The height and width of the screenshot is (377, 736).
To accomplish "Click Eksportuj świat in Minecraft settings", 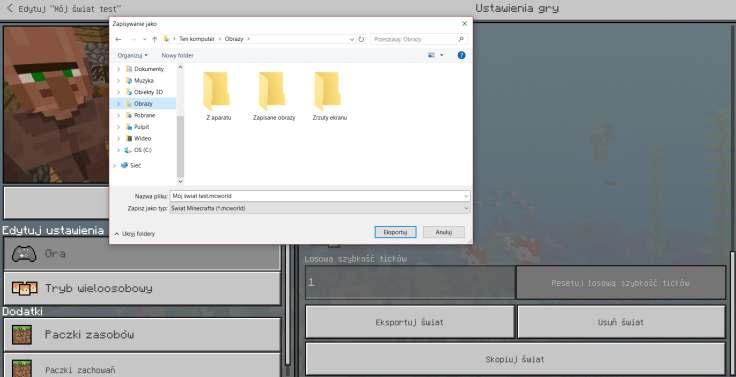I will pyautogui.click(x=410, y=322).
